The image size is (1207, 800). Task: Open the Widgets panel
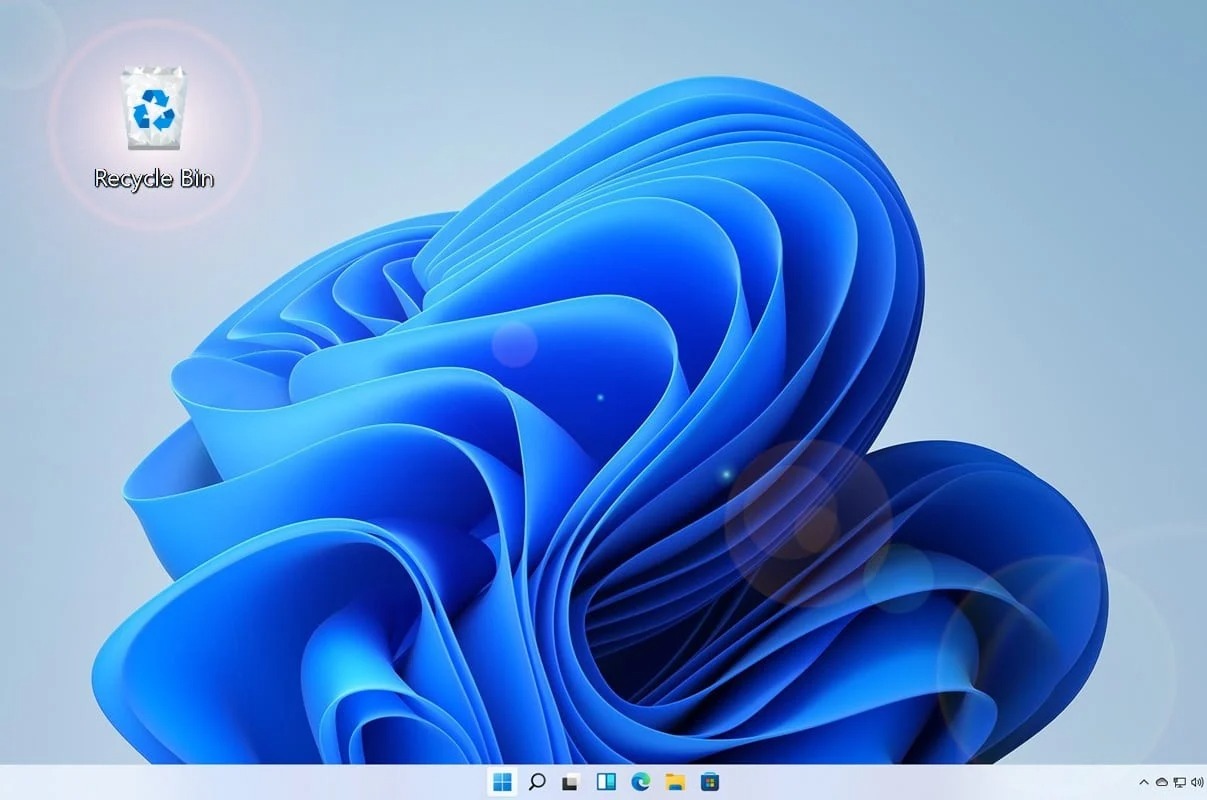(x=605, y=781)
